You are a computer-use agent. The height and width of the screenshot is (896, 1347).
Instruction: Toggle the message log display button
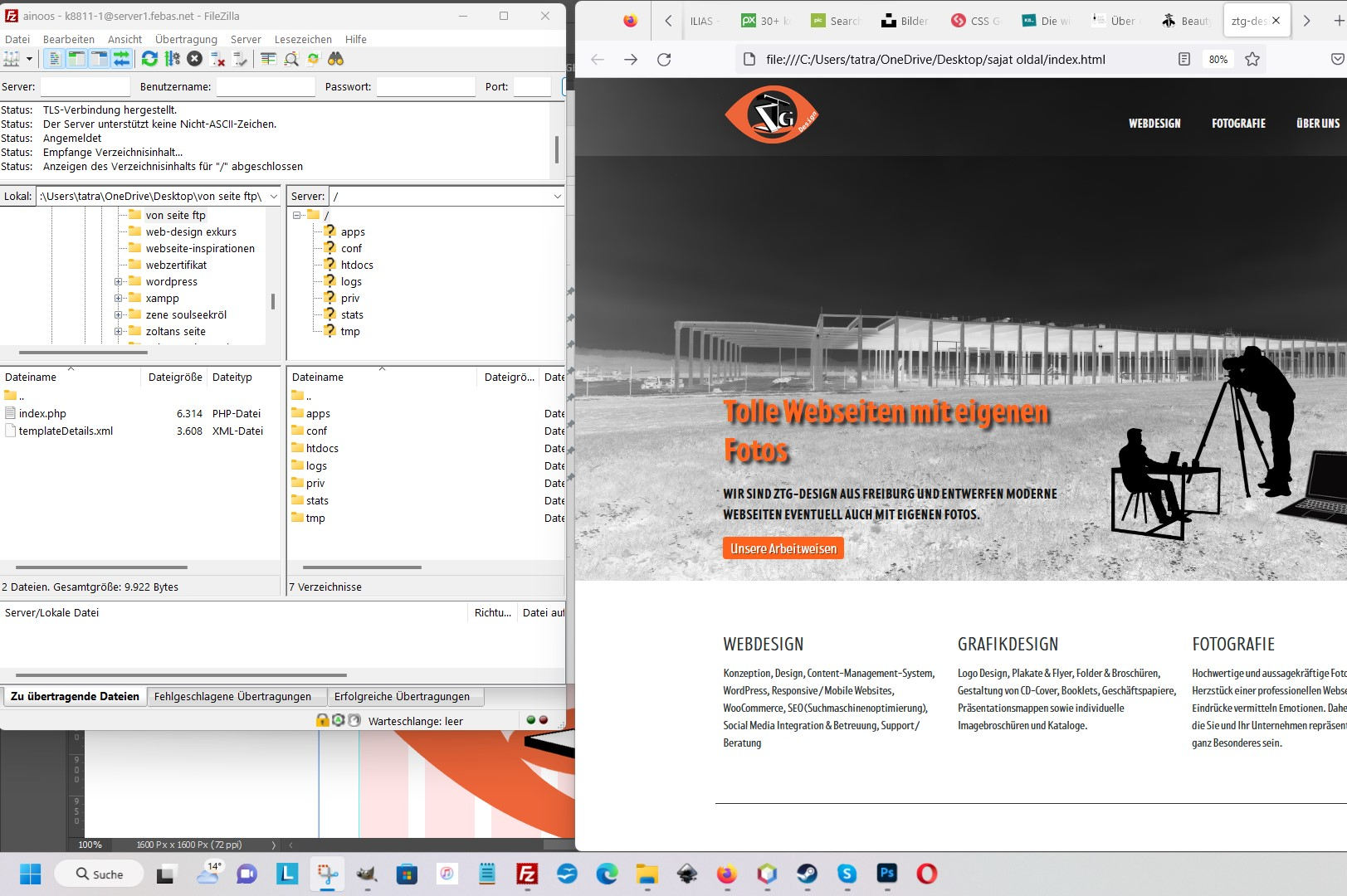coord(54,59)
